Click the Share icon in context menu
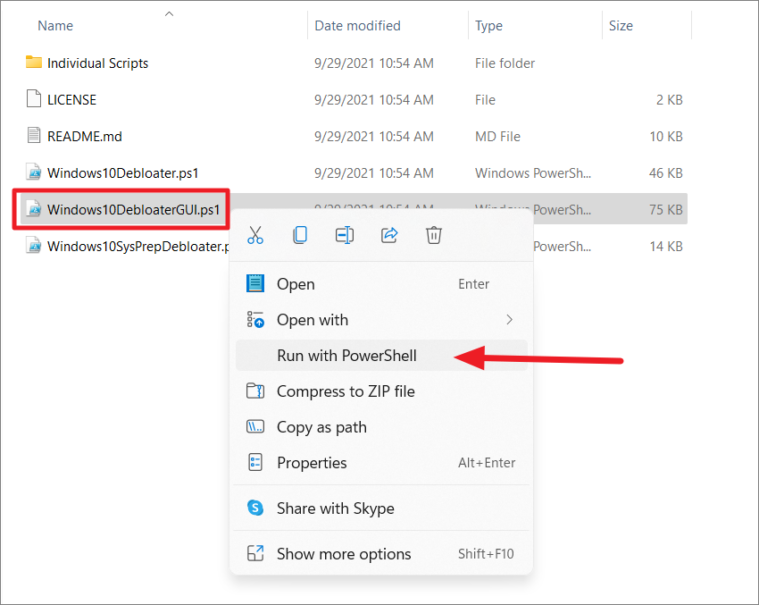Screen dimensions: 759x605 click(x=389, y=235)
